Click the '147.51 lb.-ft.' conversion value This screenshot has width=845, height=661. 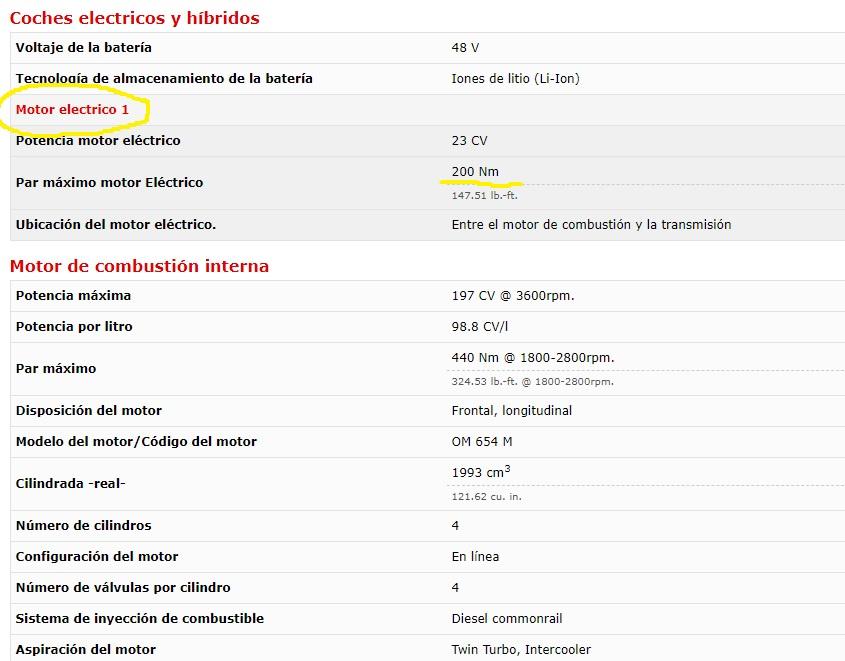pos(484,196)
